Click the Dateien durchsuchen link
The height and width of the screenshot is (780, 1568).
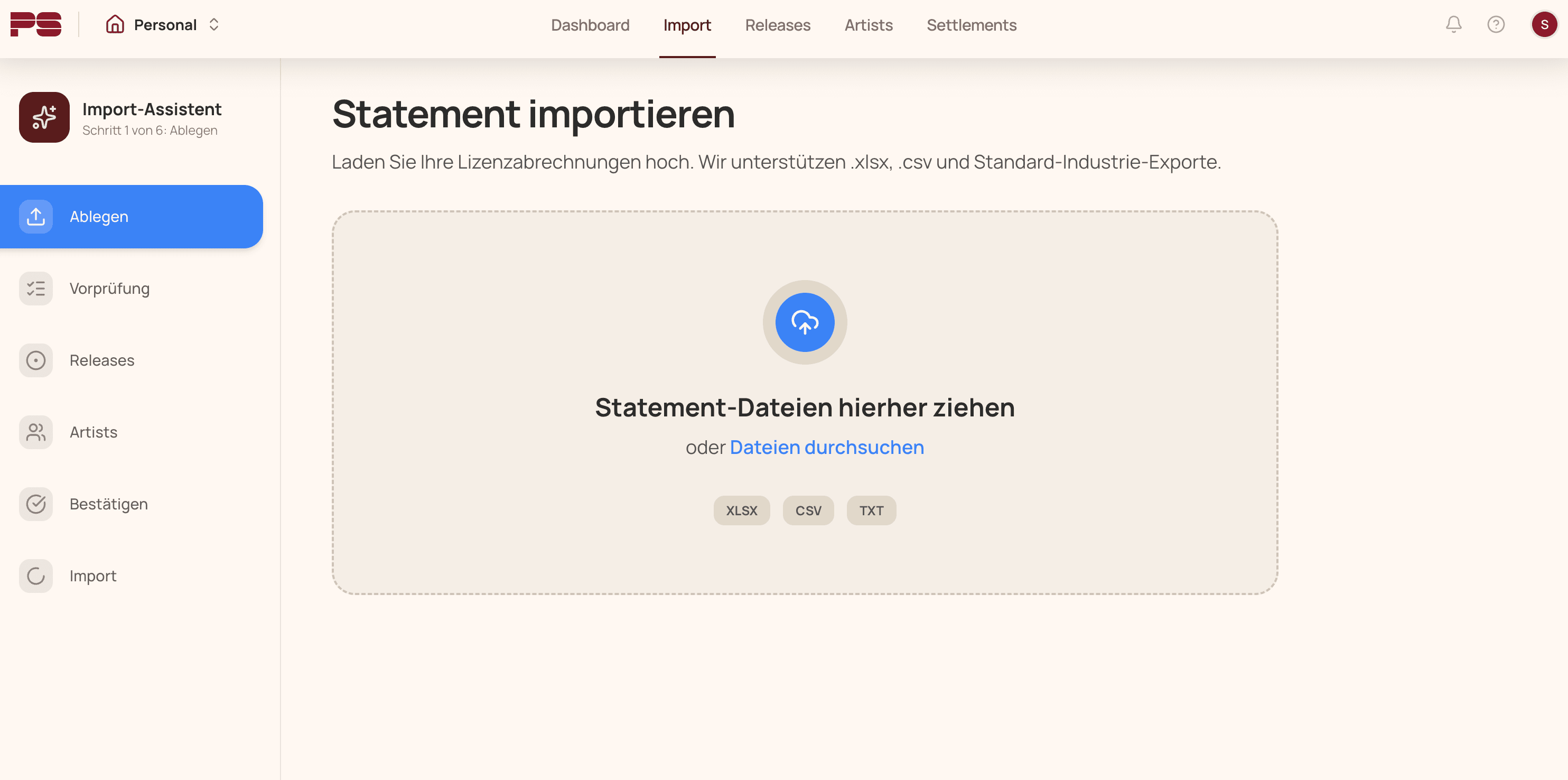tap(827, 447)
